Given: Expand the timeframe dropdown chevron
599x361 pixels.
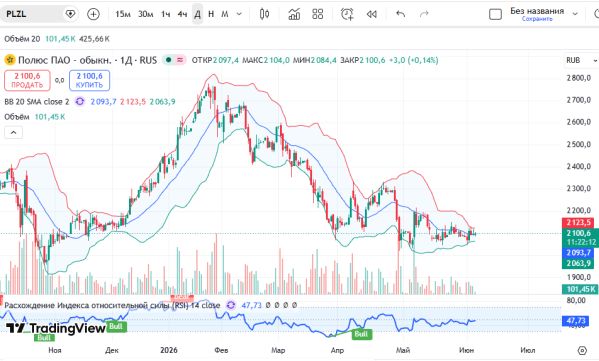Looking at the screenshot, I should tap(239, 14).
